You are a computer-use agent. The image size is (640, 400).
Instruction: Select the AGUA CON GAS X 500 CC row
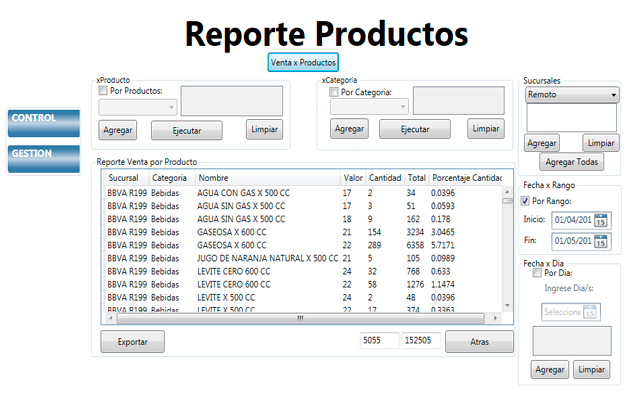point(304,193)
